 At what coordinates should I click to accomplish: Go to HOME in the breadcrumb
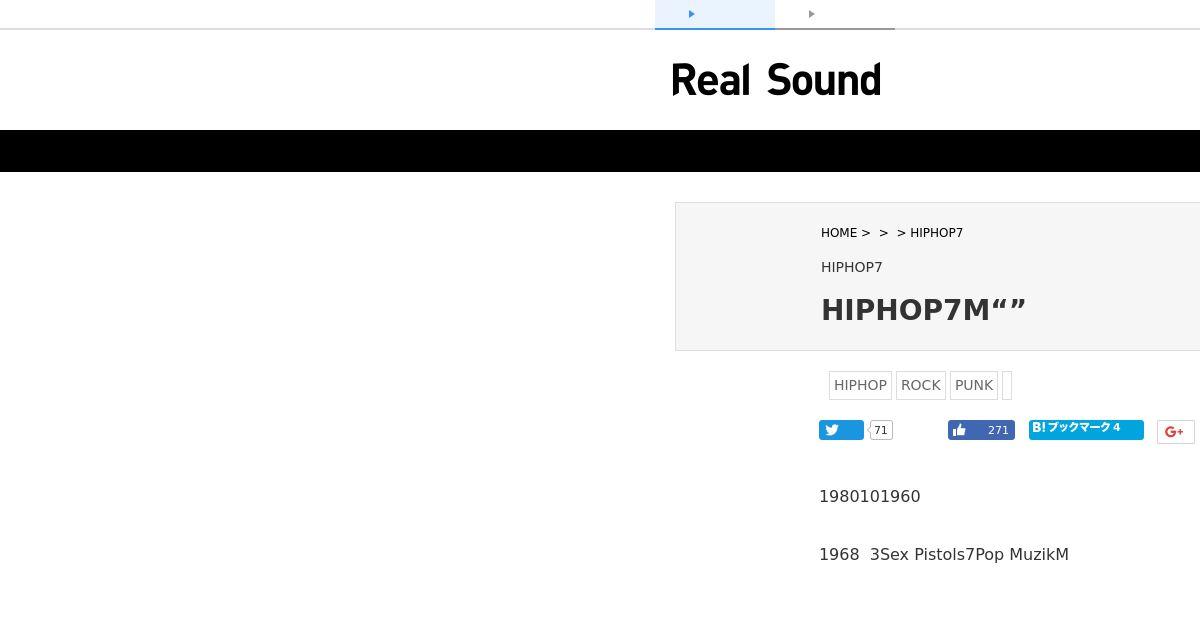(839, 233)
